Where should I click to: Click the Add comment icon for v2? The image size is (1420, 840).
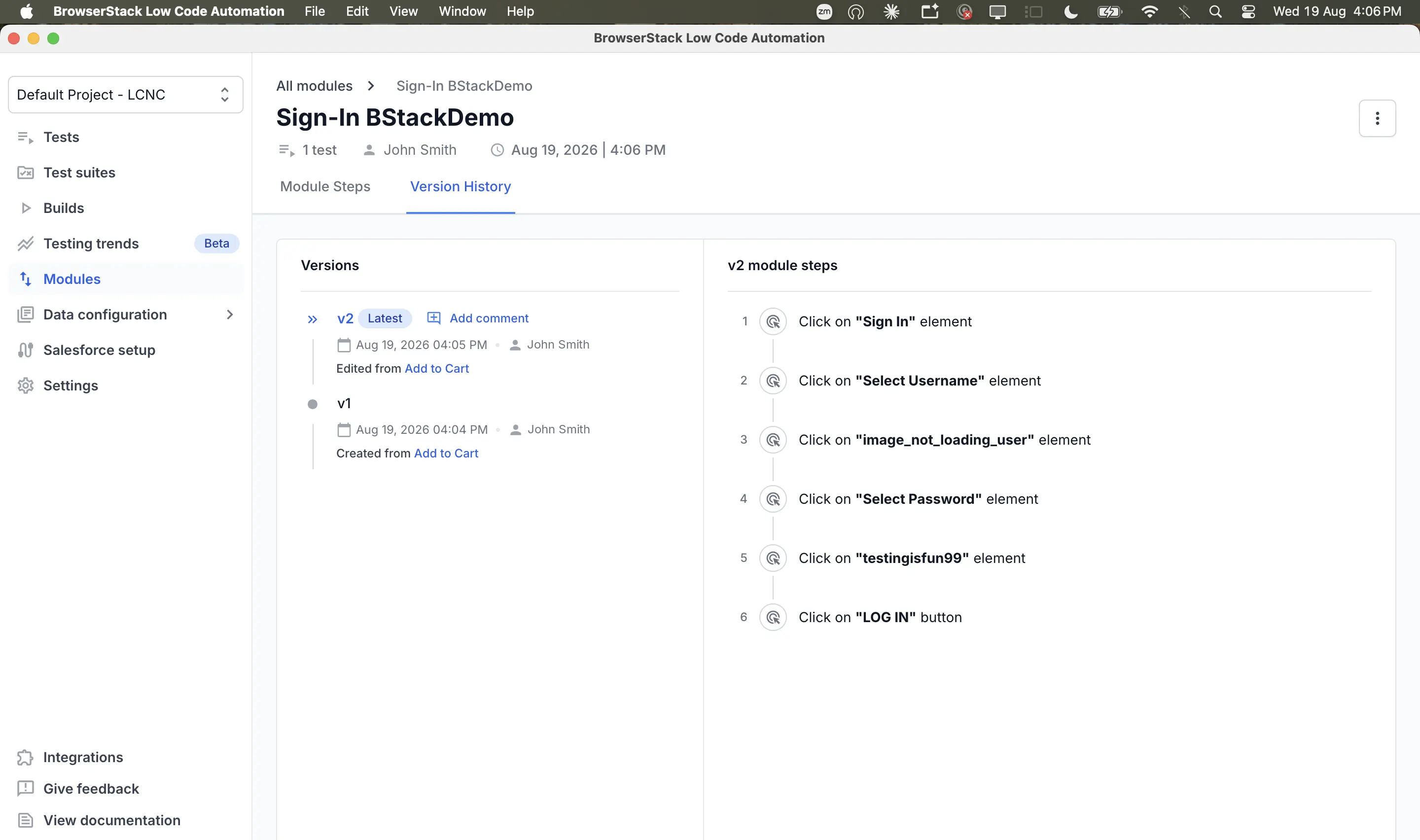pyautogui.click(x=433, y=318)
